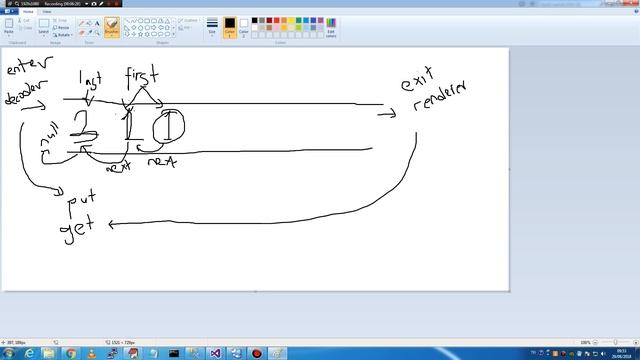This screenshot has width=640, height=360.
Task: Open Internet Explorer from taskbar
Action: click(x=29, y=353)
